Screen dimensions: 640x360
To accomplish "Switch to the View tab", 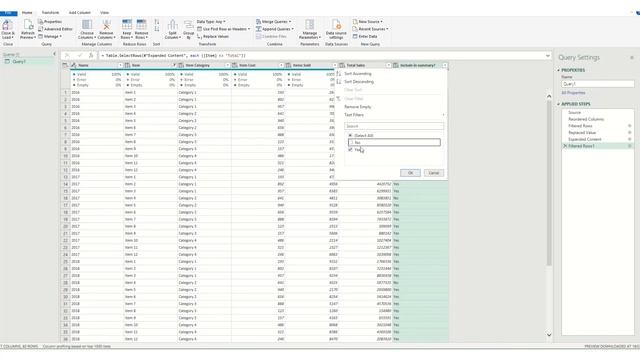I will tap(104, 13).
